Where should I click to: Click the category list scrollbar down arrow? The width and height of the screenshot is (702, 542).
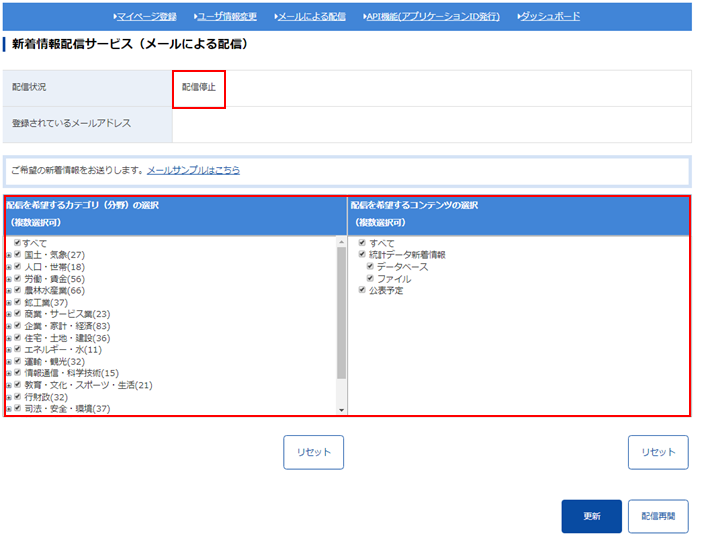(341, 410)
